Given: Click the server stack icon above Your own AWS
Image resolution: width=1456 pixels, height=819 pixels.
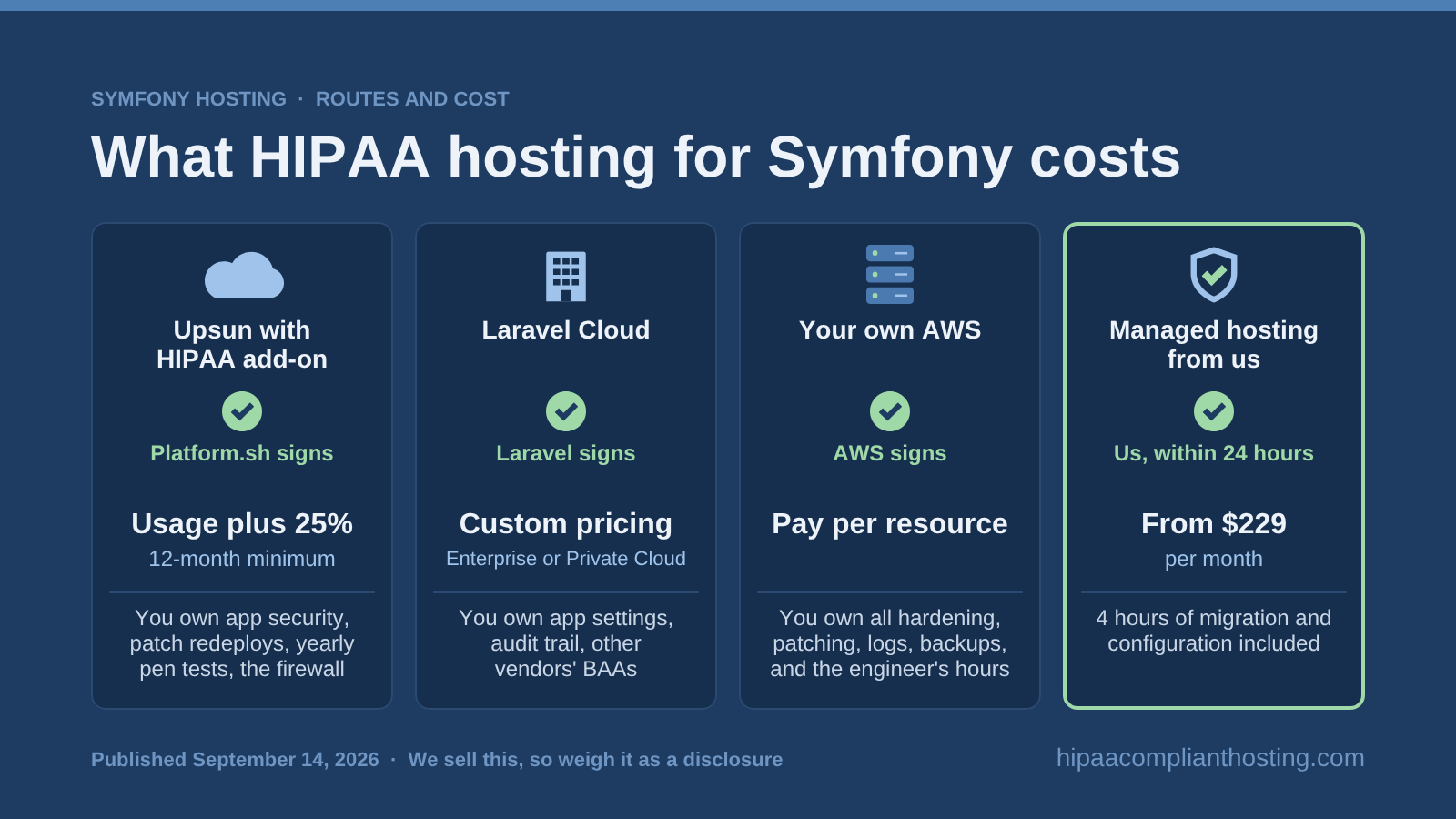Looking at the screenshot, I should 890,274.
